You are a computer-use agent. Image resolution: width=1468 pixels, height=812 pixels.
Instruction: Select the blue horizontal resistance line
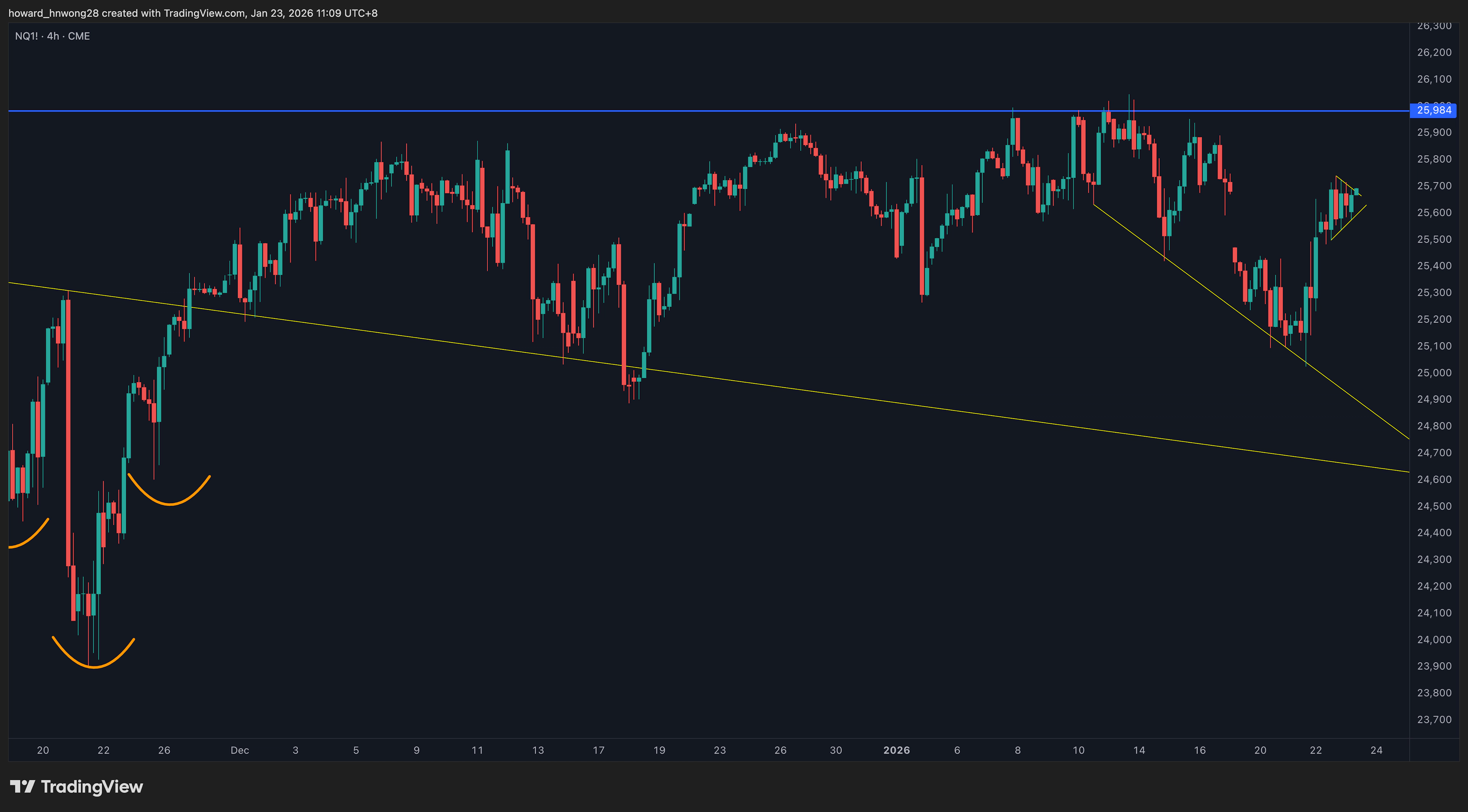point(570,111)
